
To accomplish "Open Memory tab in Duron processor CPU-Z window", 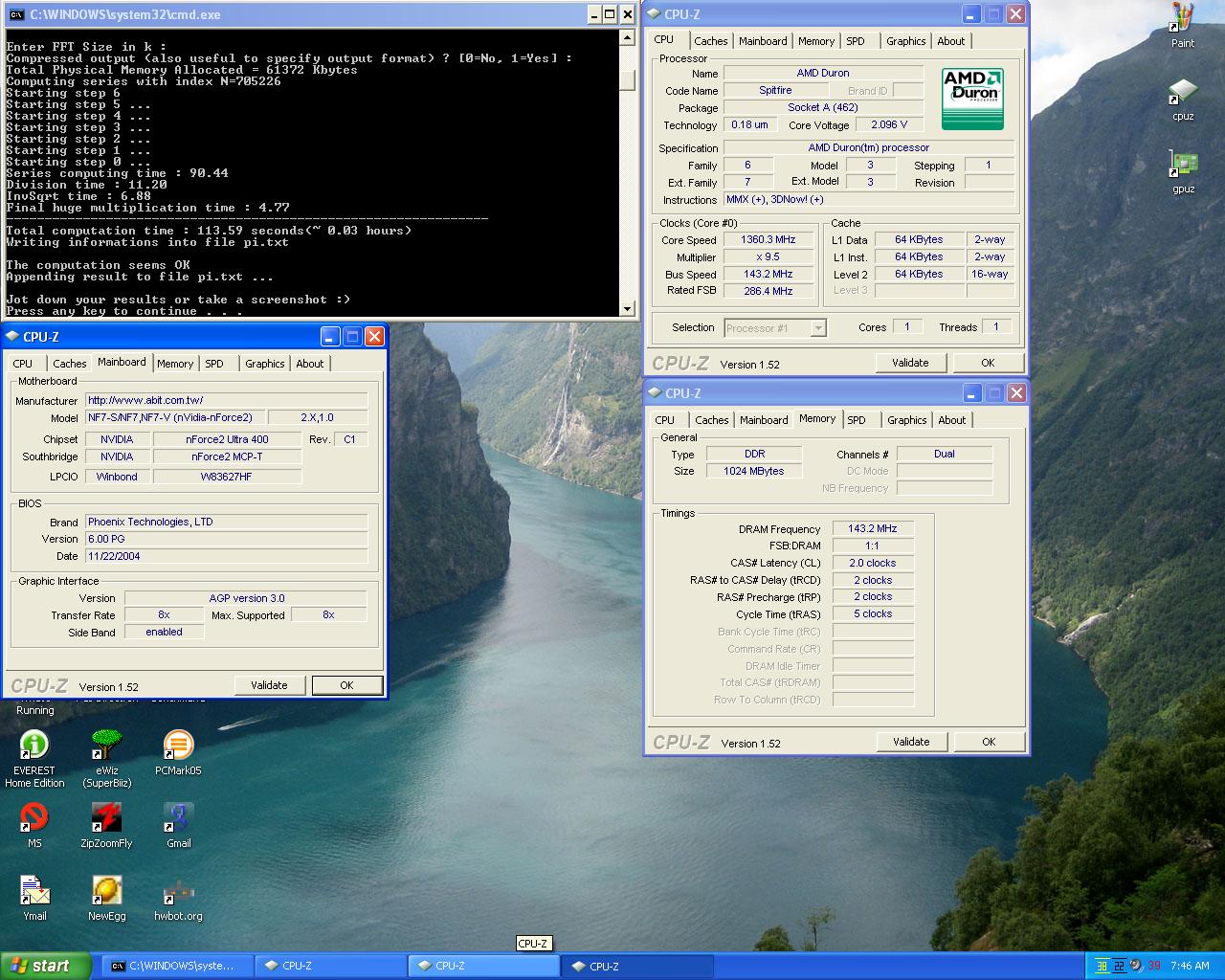I will point(816,41).
